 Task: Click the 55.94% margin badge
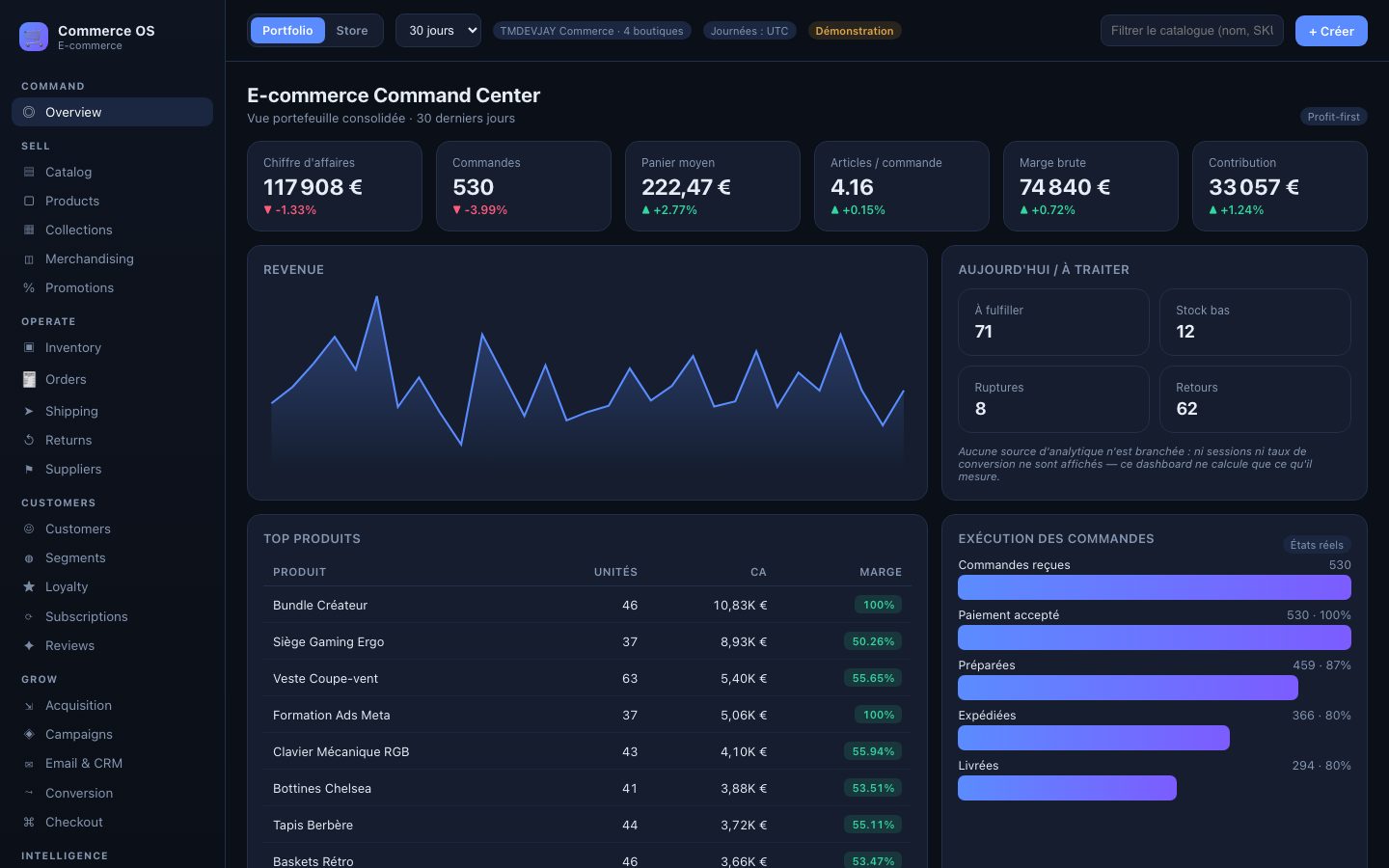(873, 751)
